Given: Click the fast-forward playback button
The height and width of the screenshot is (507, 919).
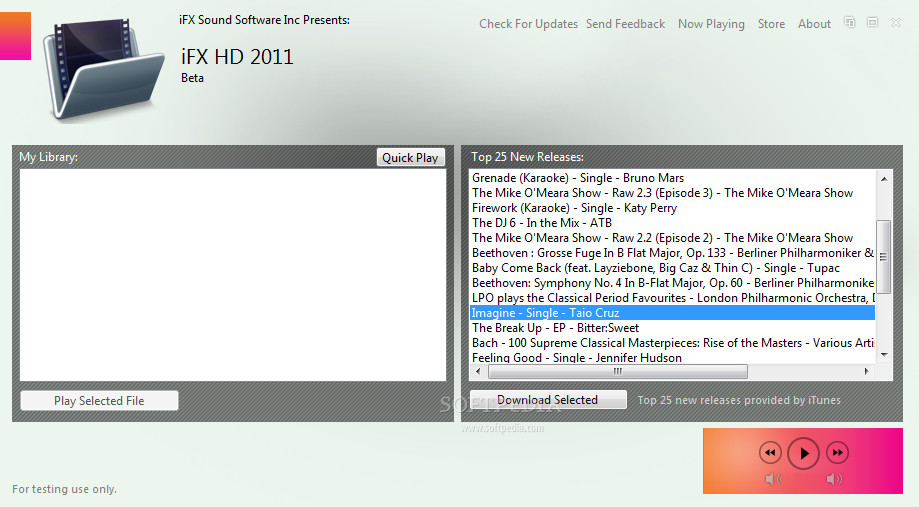Looking at the screenshot, I should tap(838, 452).
